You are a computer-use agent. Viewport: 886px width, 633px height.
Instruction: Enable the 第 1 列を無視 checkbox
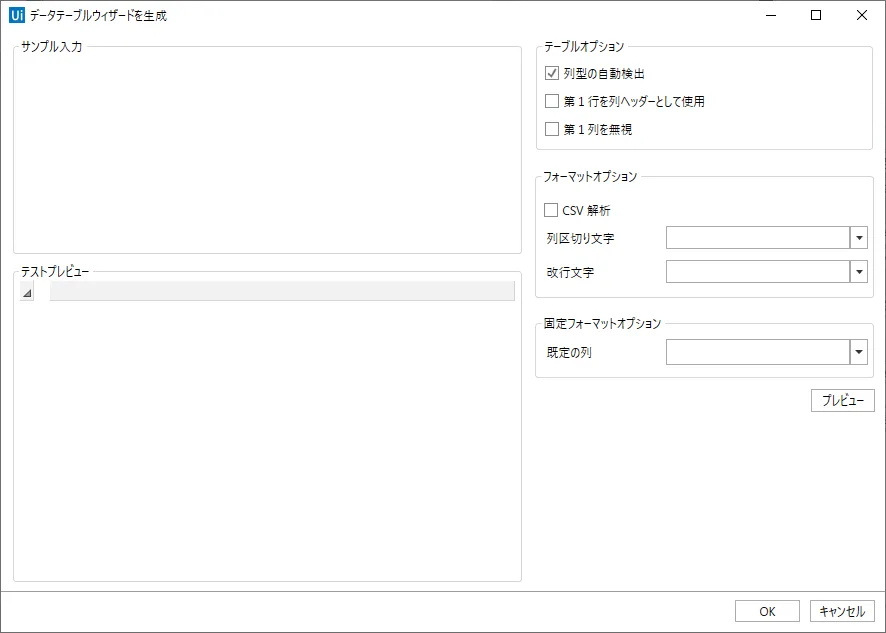click(551, 129)
